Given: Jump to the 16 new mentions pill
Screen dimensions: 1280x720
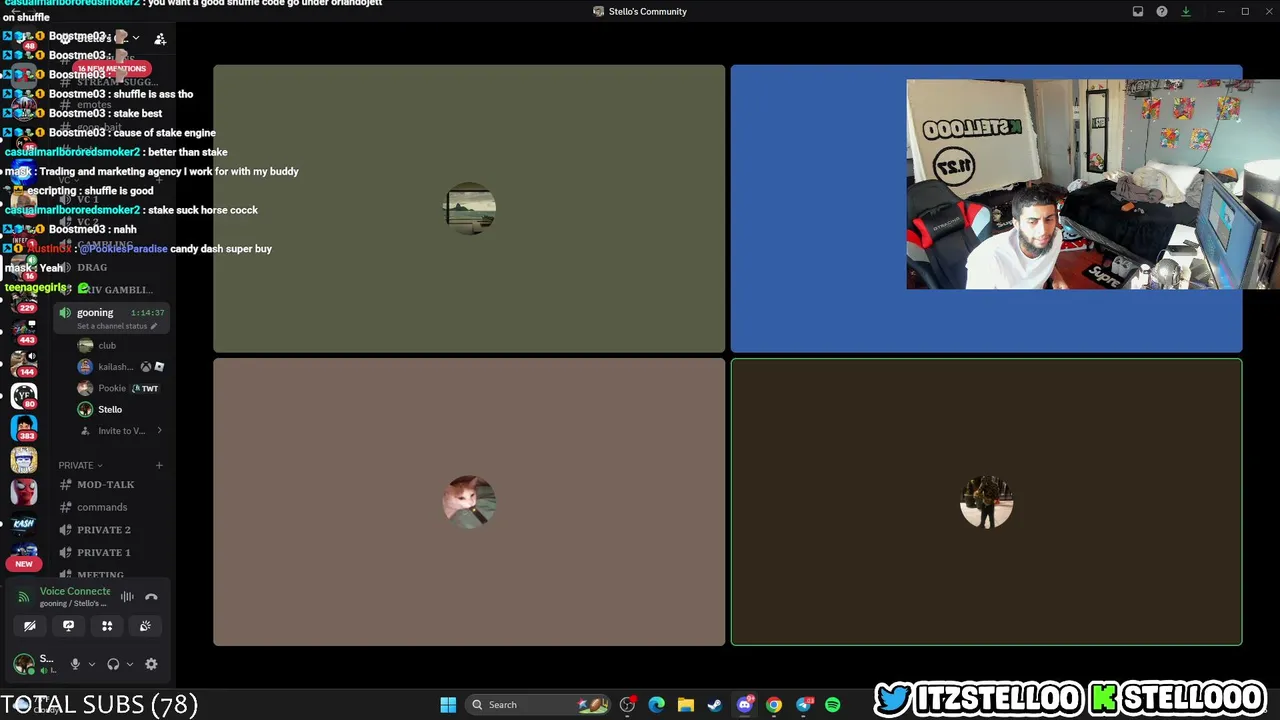Looking at the screenshot, I should click(111, 69).
